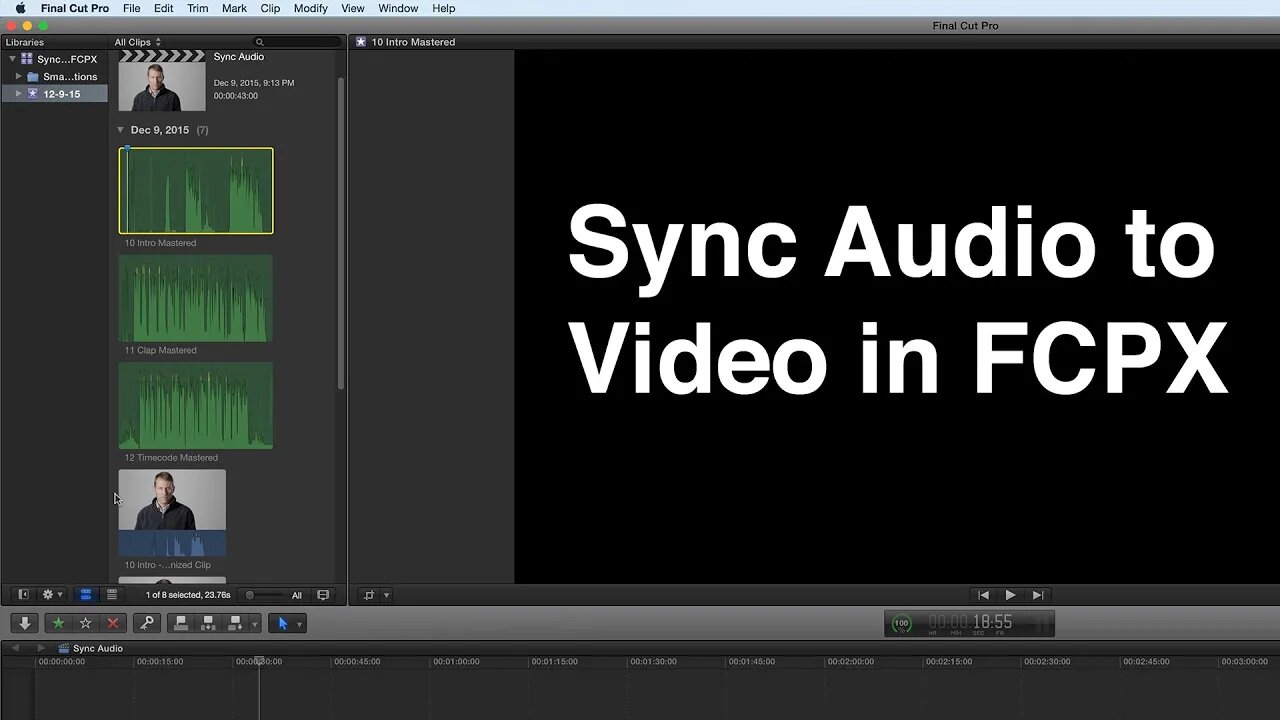The height and width of the screenshot is (720, 1280).
Task: Go forward in timeline history
Action: pyautogui.click(x=41, y=648)
